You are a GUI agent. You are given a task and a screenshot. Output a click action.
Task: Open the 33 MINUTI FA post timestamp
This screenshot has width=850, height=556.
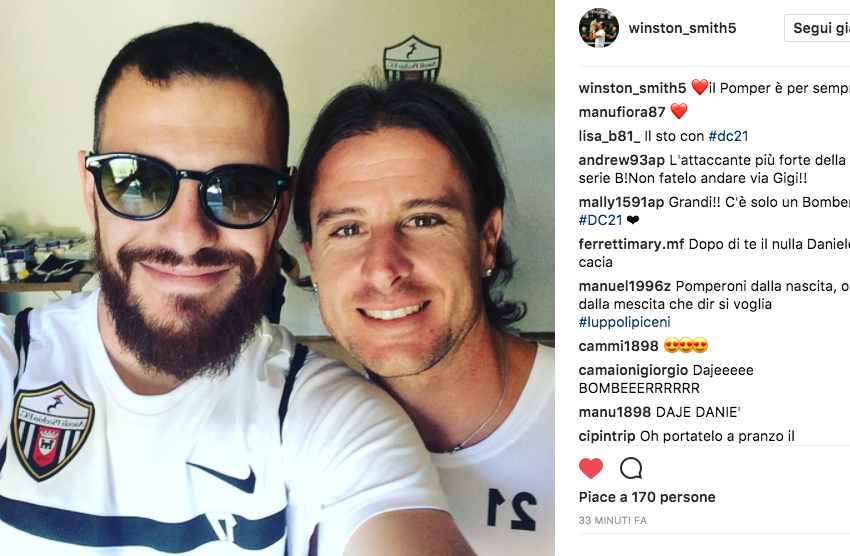tap(613, 520)
